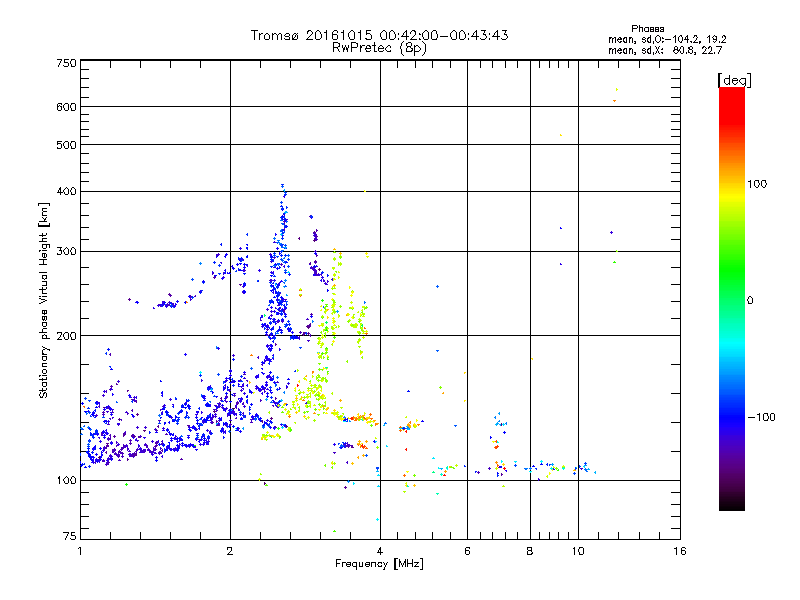800x600 pixels.
Task: Click the green zero-degree region of the colorbar
Action: coord(732,300)
